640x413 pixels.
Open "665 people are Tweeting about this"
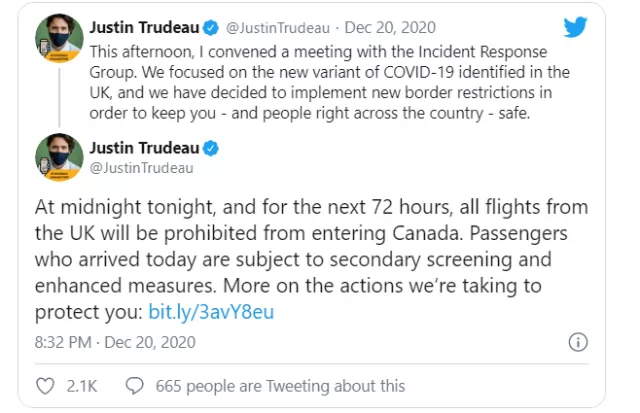click(x=280, y=386)
